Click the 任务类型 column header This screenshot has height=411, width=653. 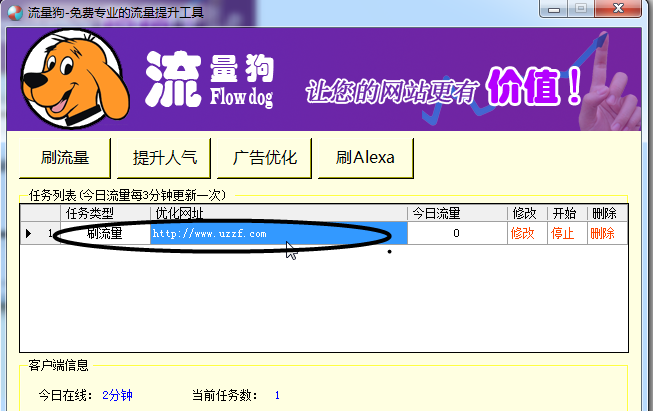coord(105,214)
